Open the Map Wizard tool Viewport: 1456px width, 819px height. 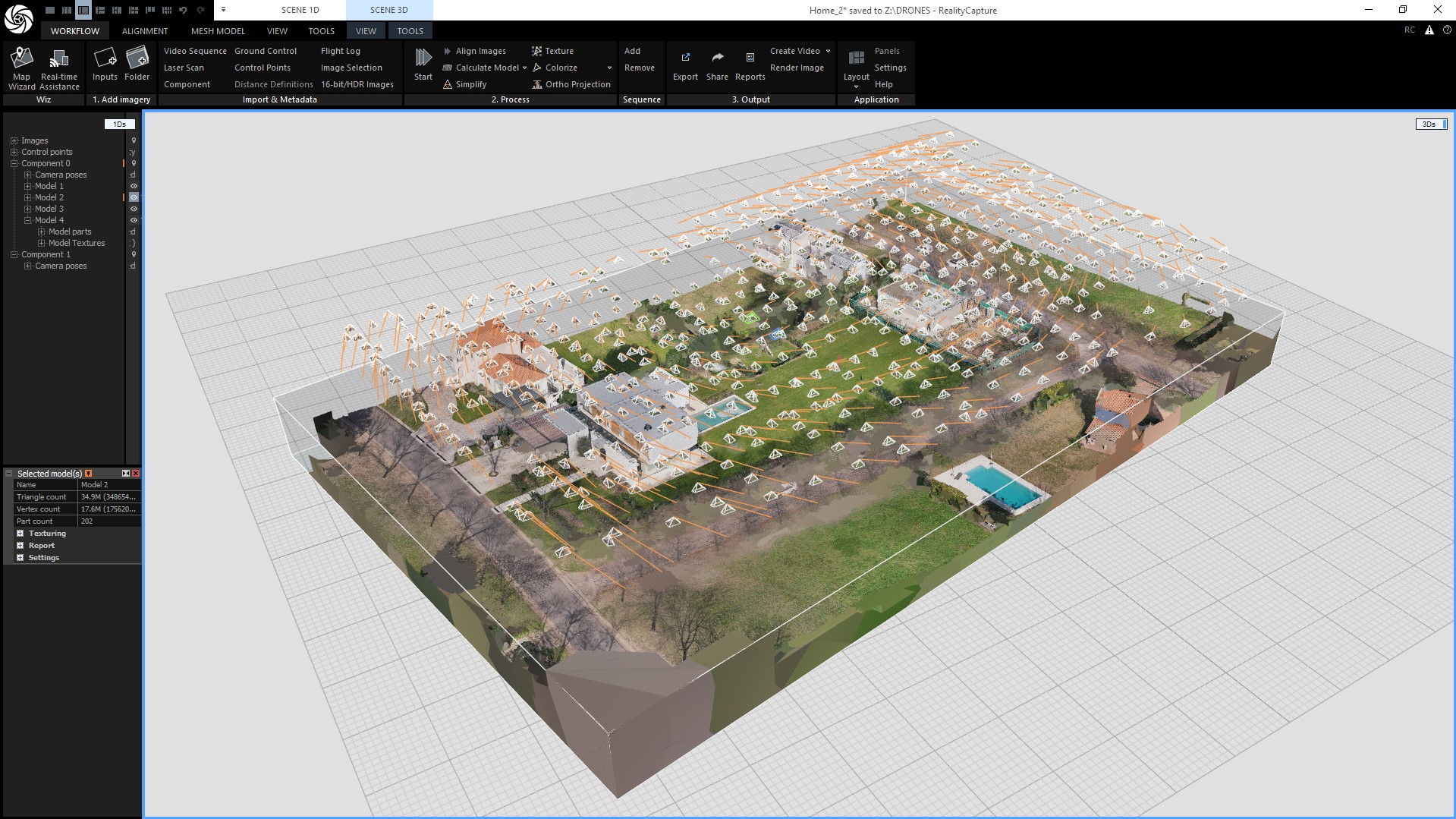click(21, 68)
